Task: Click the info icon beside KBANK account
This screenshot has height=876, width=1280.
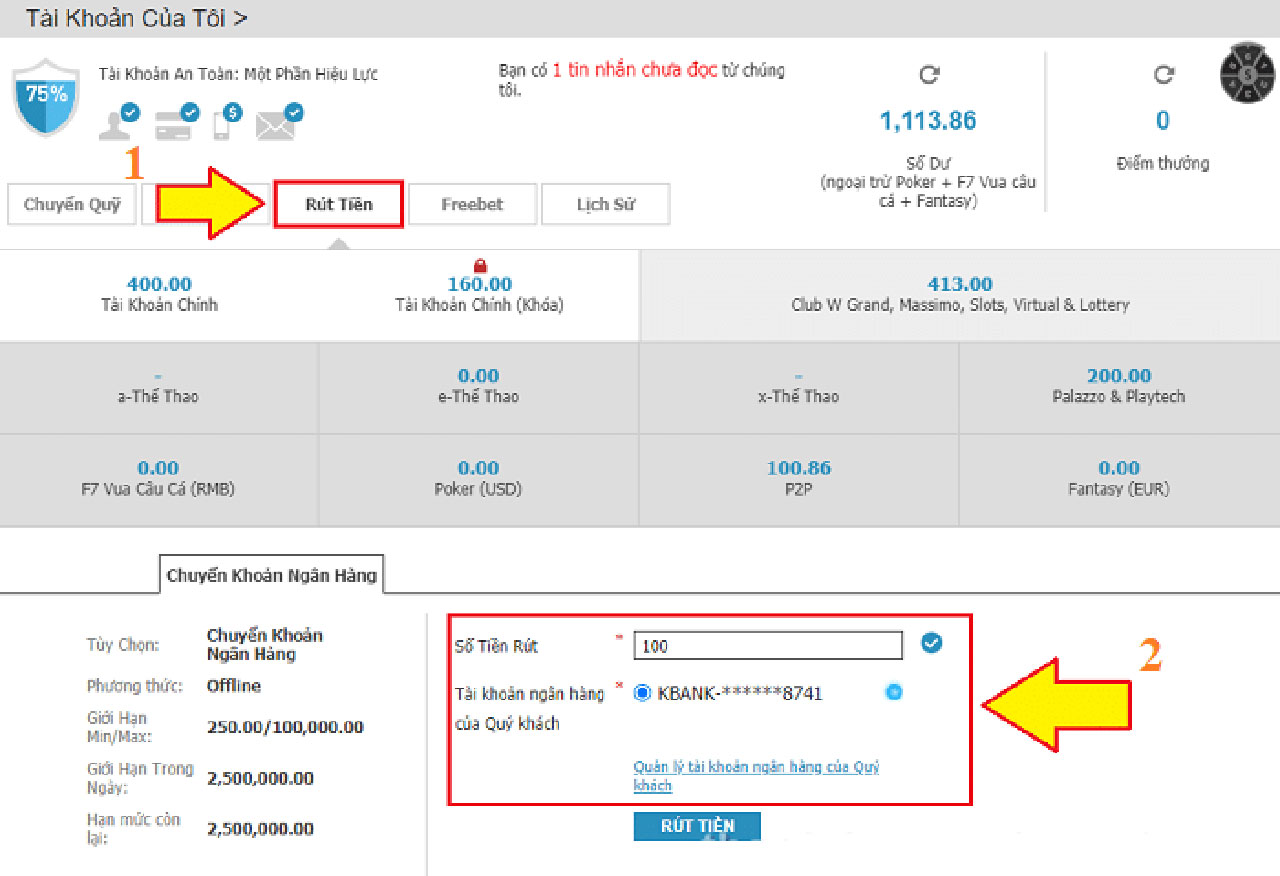Action: [x=893, y=692]
